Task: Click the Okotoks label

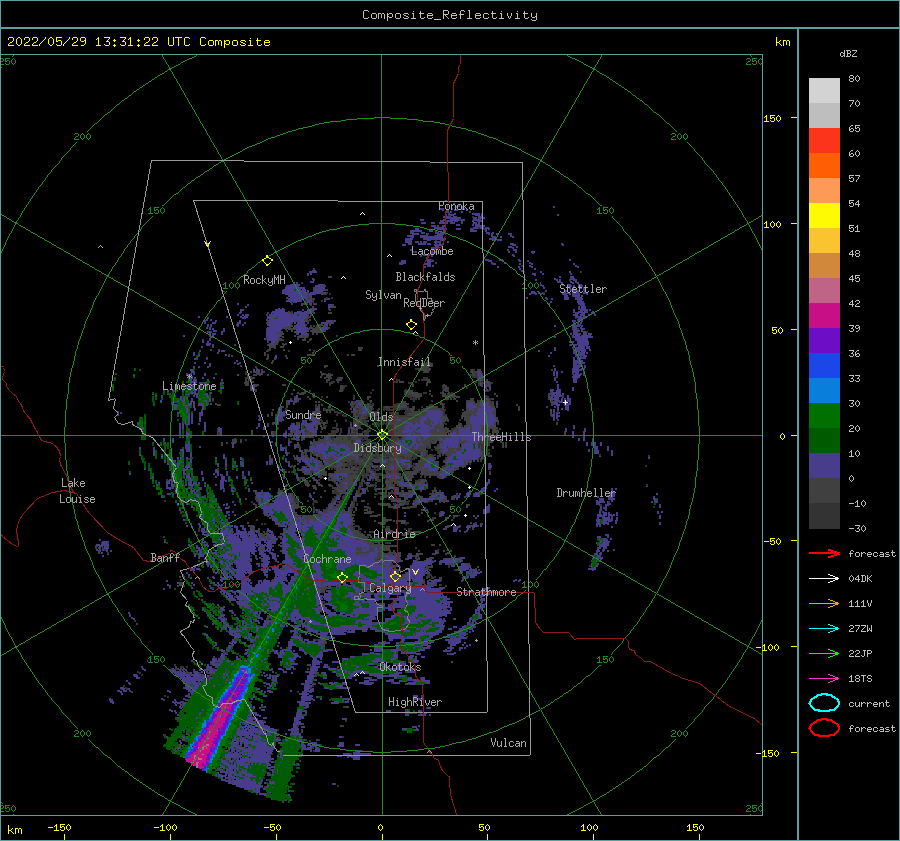Action: point(400,667)
